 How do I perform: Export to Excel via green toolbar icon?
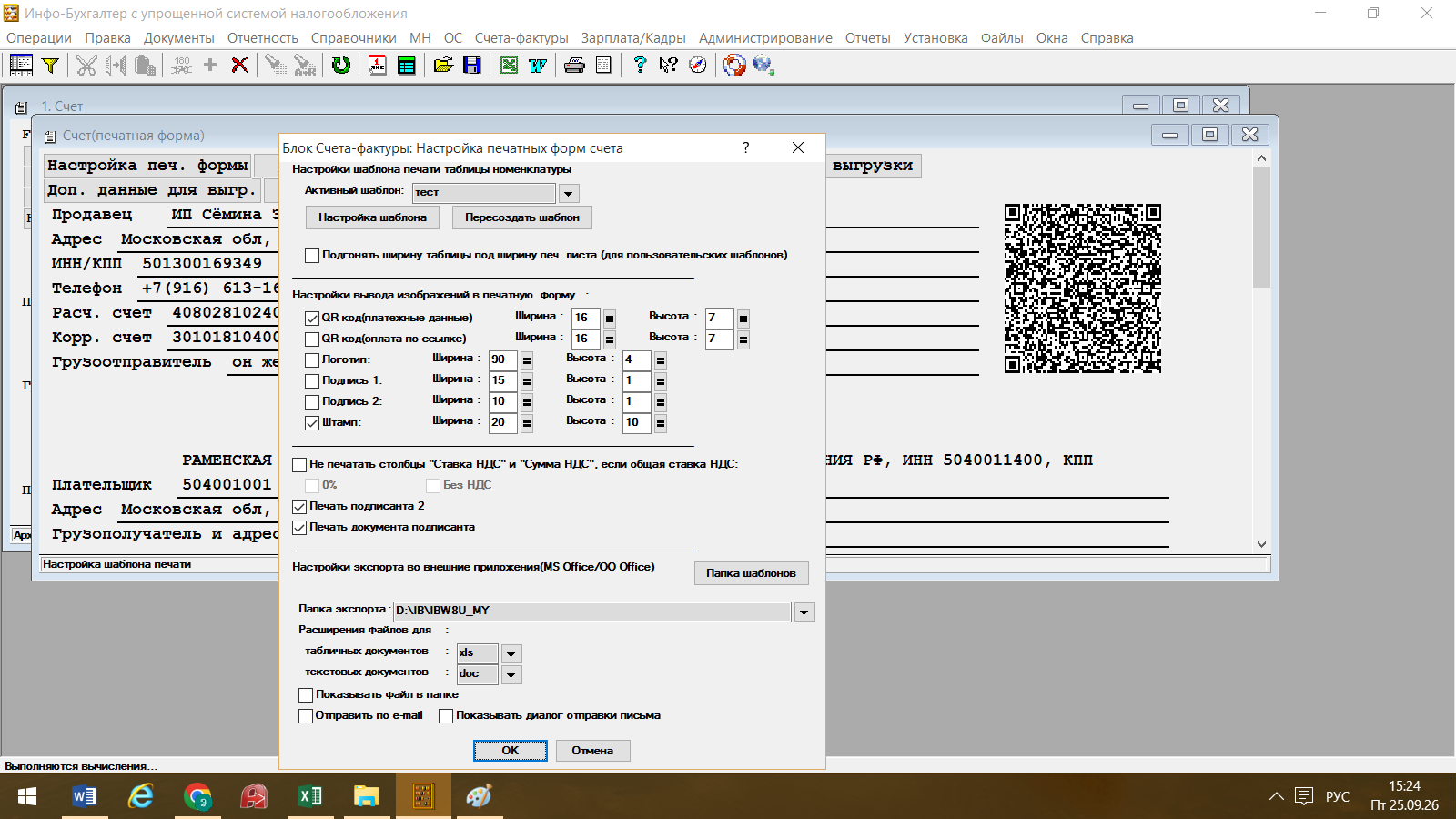click(x=509, y=65)
